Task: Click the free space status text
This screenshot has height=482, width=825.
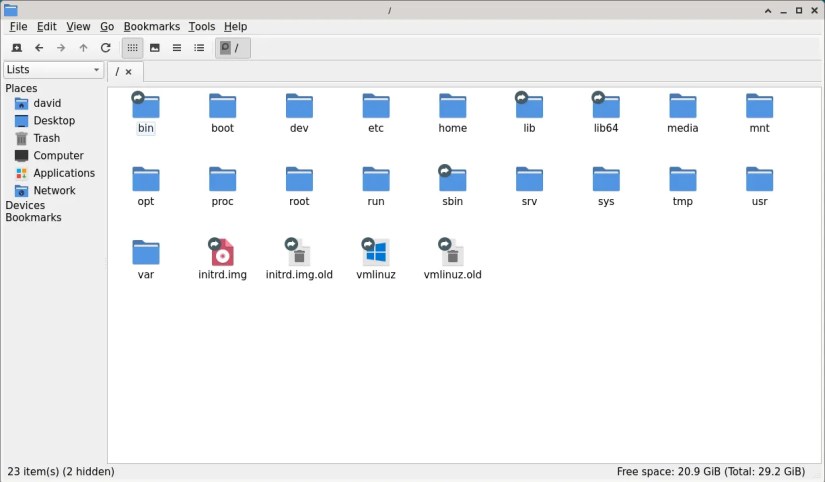Action: tap(711, 471)
